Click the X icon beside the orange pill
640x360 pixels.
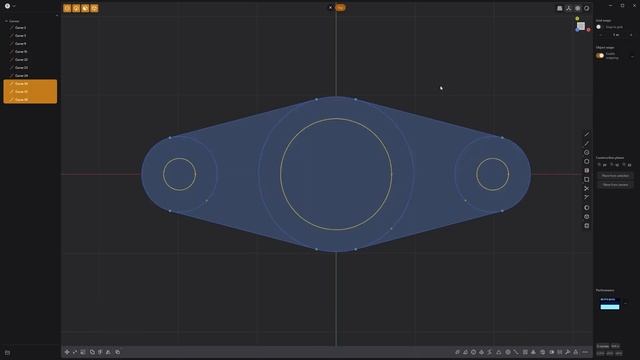(x=330, y=7)
